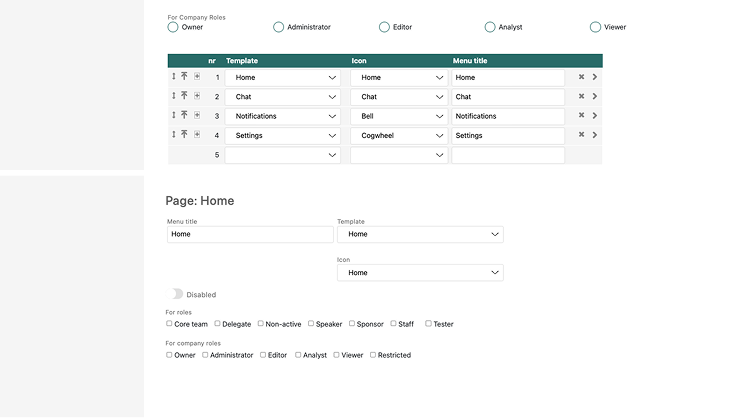Check the Delegate role checkbox
The height and width of the screenshot is (418, 735).
(x=218, y=323)
